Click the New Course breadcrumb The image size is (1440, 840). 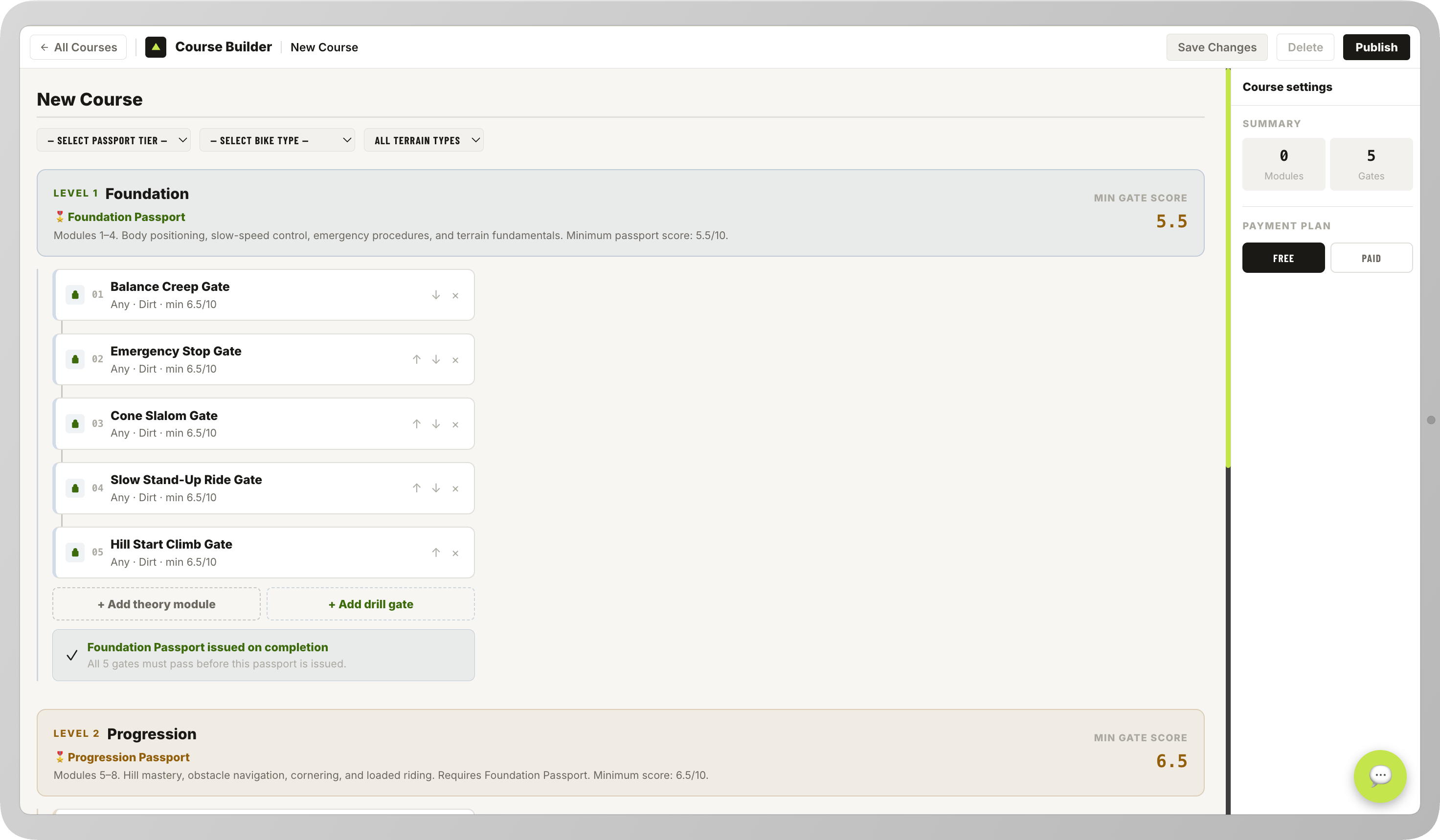[324, 47]
